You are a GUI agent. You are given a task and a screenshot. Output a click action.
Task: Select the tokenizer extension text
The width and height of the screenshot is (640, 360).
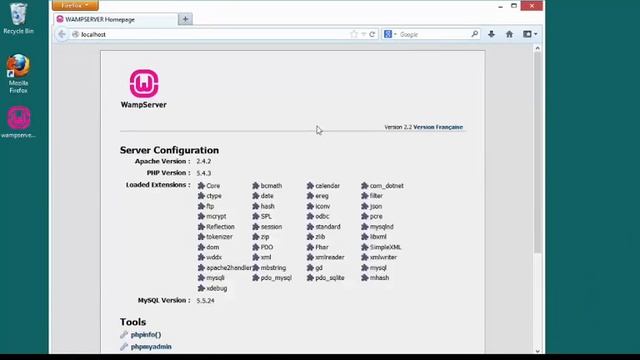point(220,237)
